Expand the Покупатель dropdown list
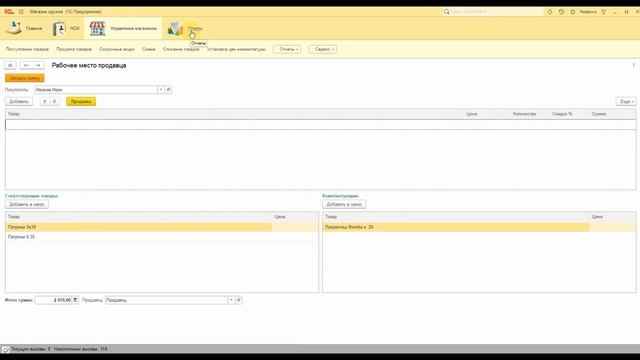This screenshot has height=360, width=640. [161, 89]
